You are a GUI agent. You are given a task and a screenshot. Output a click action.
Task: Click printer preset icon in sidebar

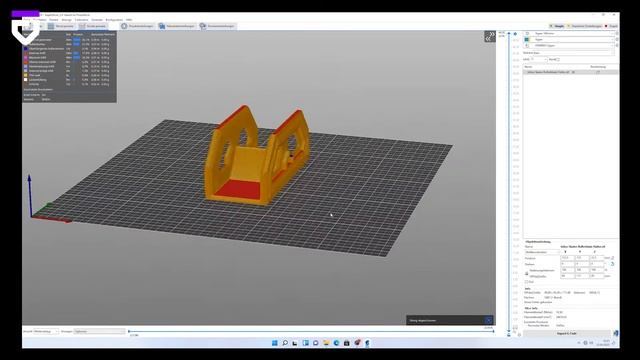[527, 46]
